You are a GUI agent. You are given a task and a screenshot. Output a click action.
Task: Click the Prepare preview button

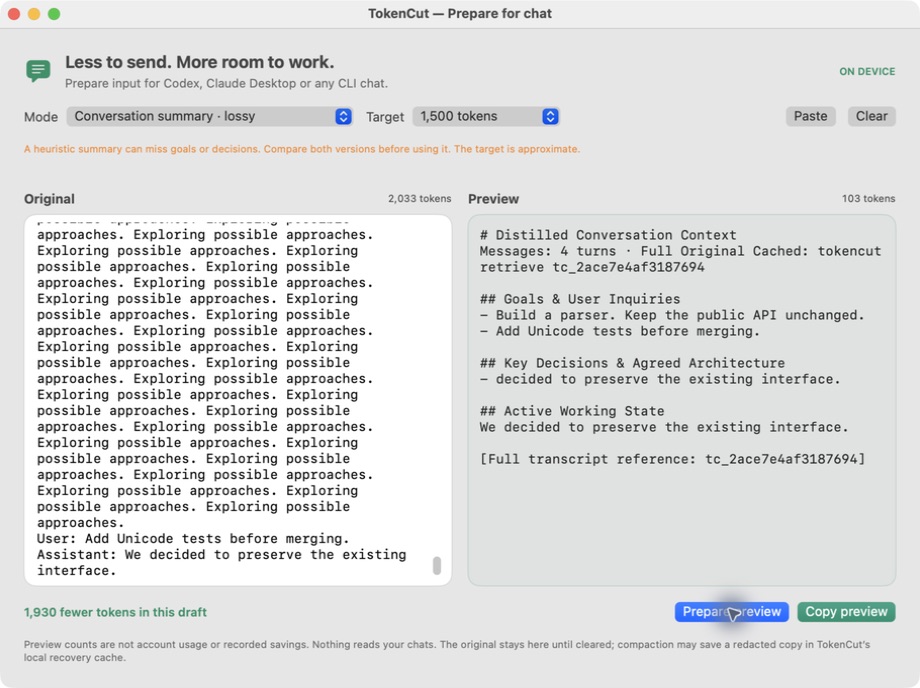click(732, 612)
